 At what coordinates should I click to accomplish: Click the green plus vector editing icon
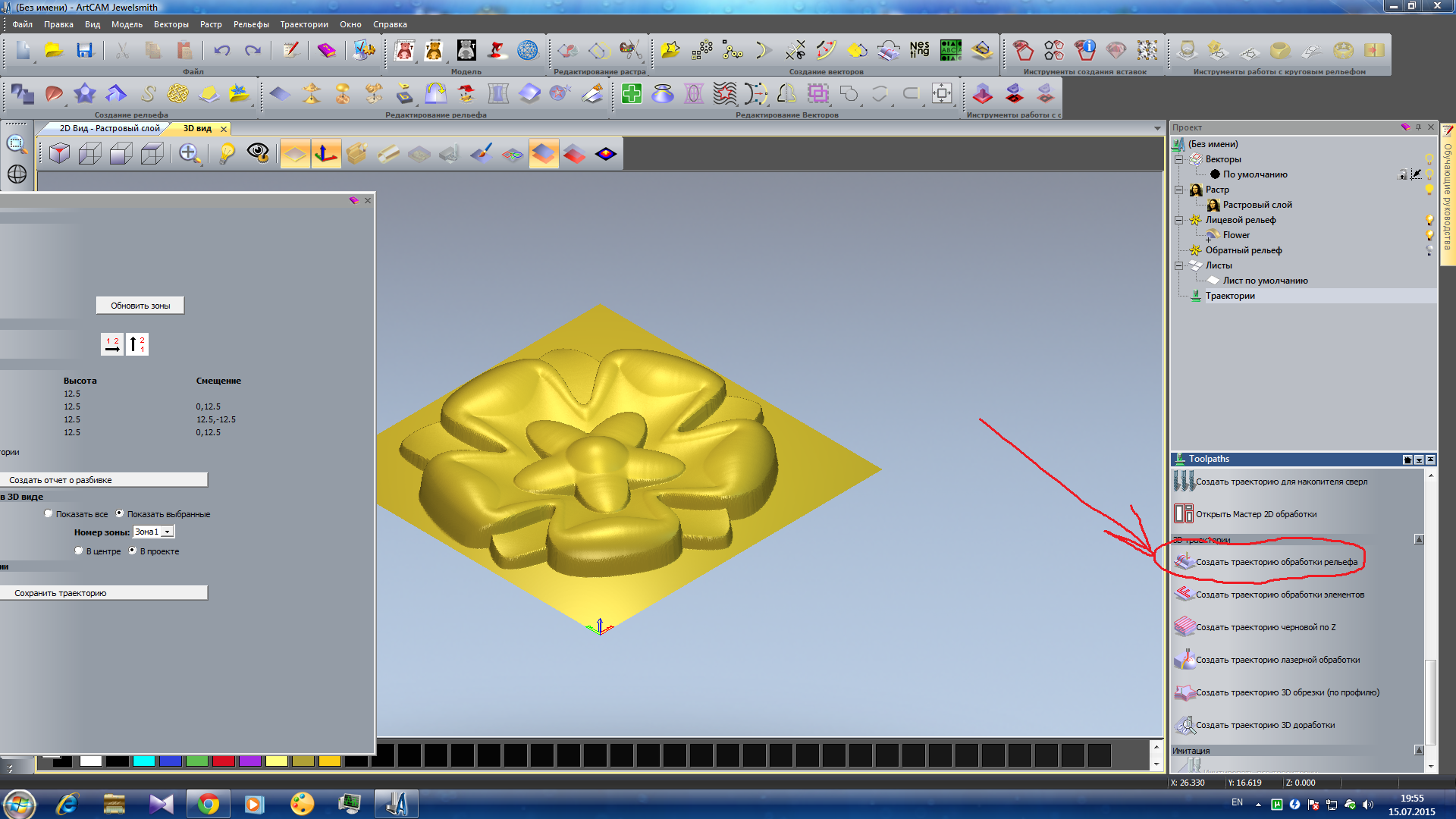tap(631, 94)
